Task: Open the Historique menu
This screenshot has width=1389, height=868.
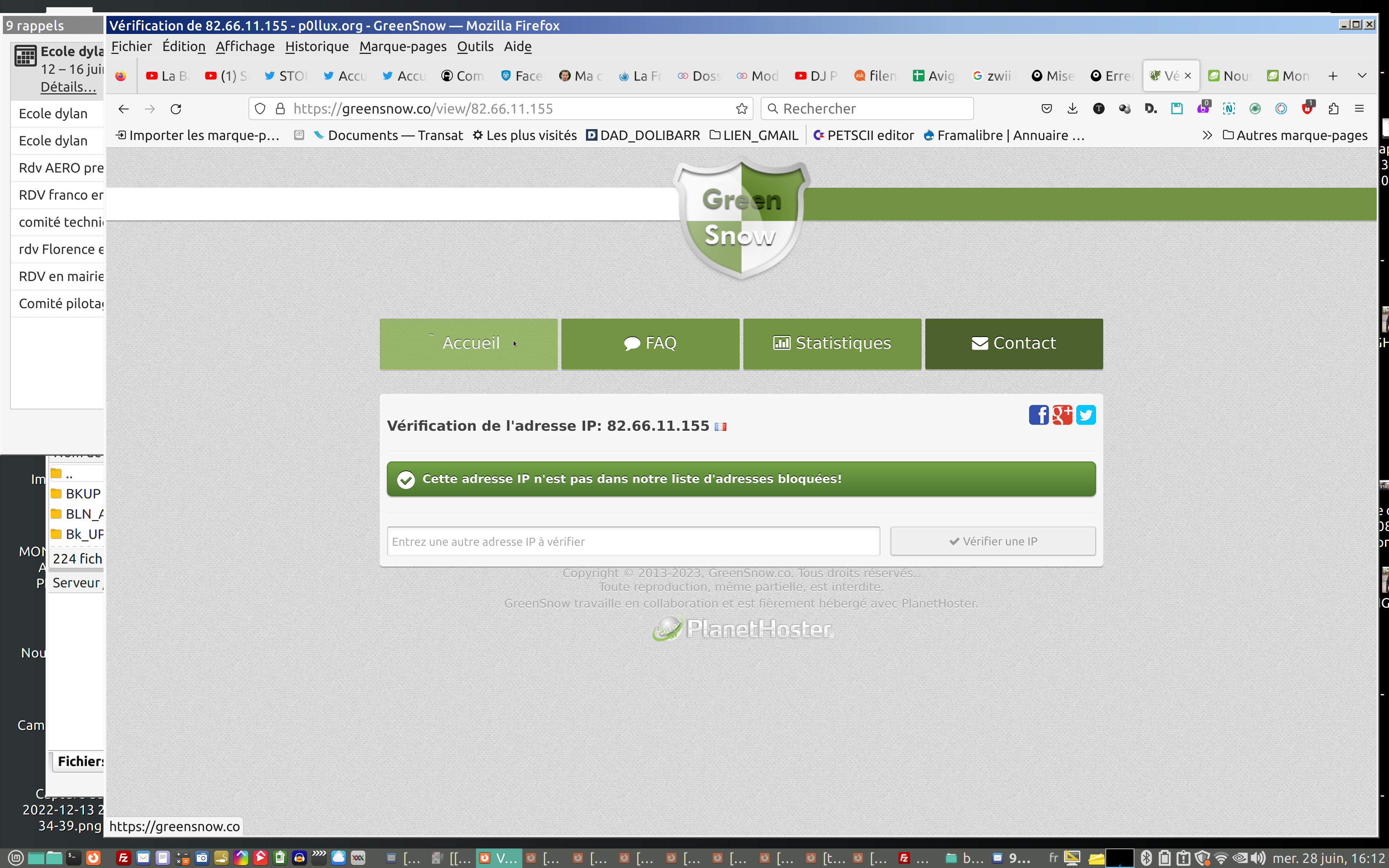Action: click(x=317, y=47)
